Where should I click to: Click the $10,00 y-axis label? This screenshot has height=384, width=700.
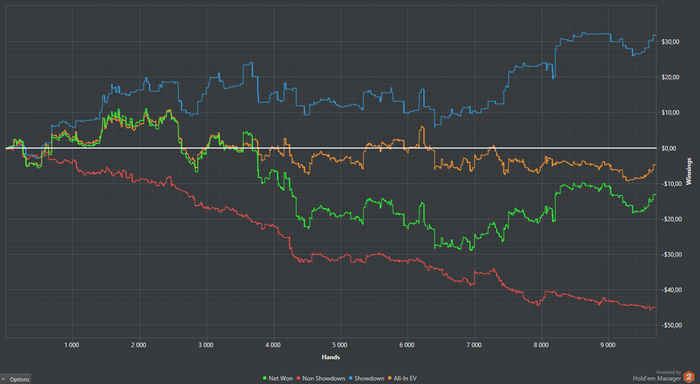(670, 113)
